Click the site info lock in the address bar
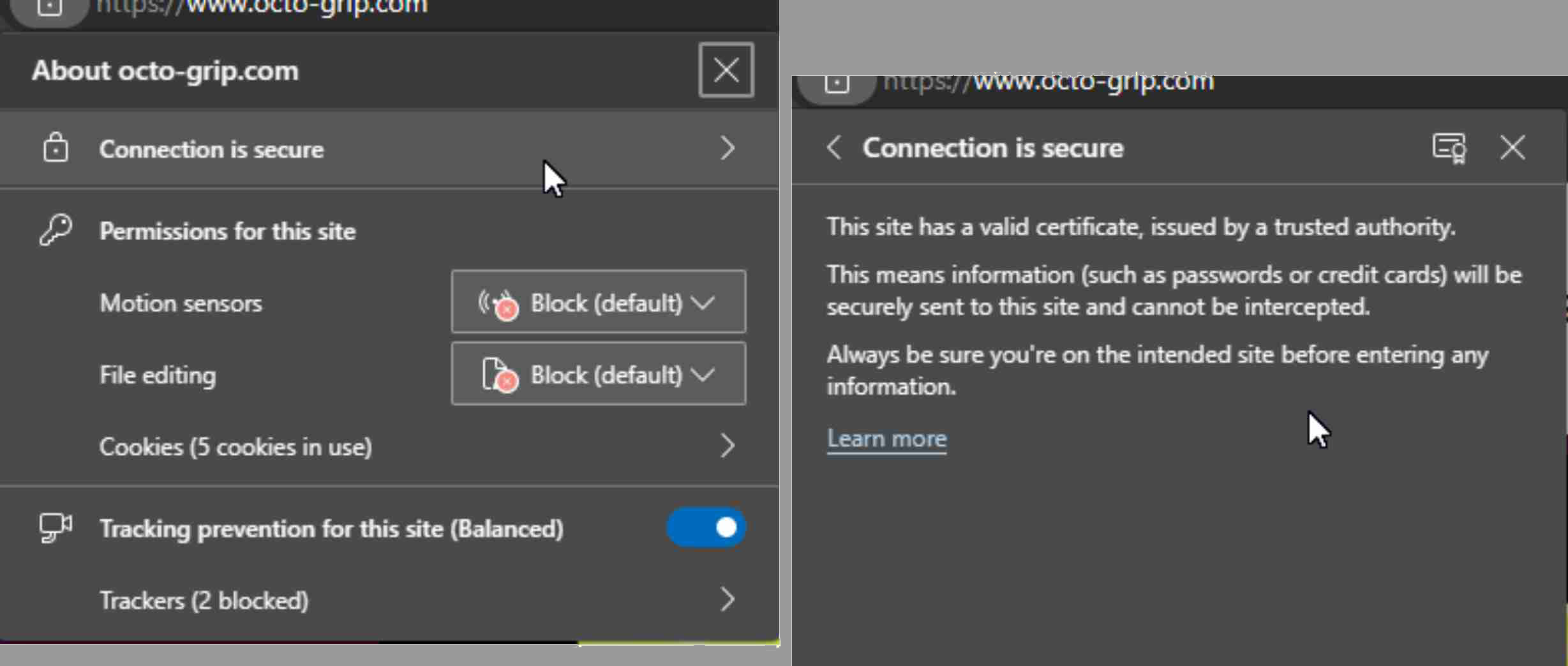 click(x=49, y=8)
